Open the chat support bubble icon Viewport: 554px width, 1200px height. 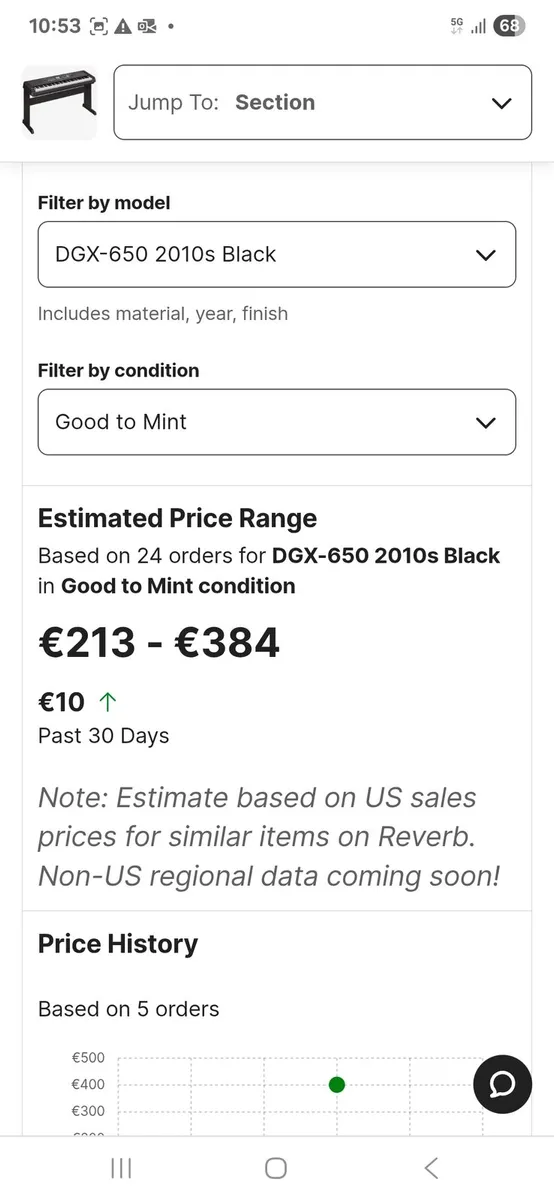coord(502,1084)
